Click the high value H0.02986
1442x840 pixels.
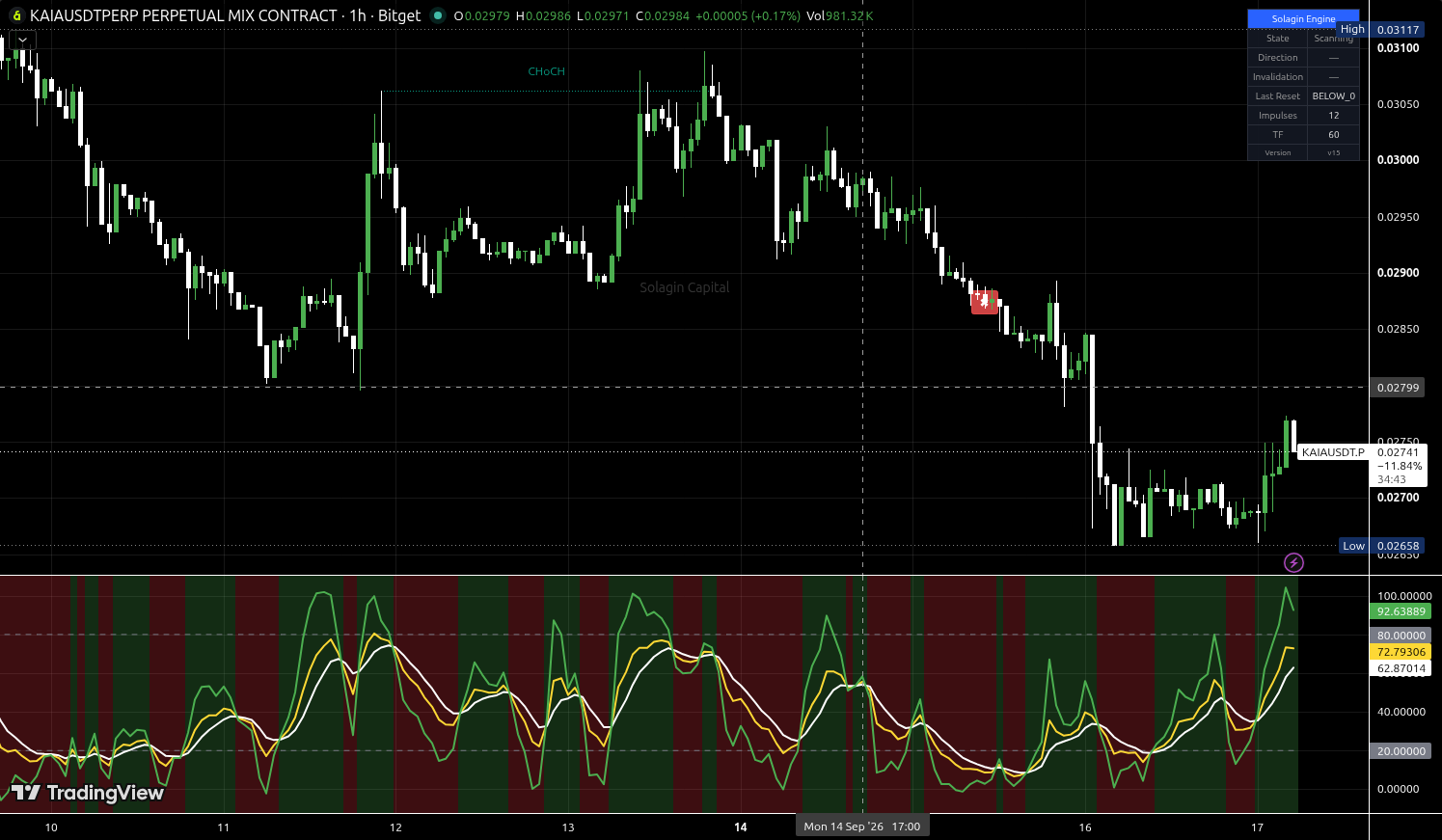(543, 15)
